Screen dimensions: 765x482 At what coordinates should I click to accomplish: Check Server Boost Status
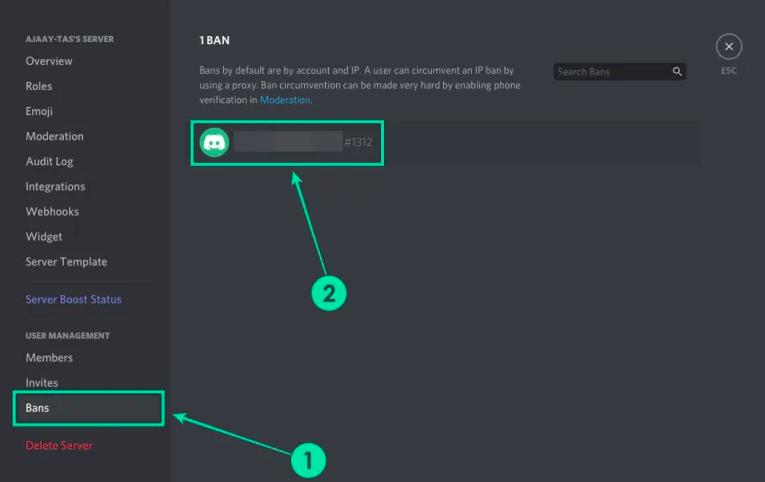[x=73, y=299]
